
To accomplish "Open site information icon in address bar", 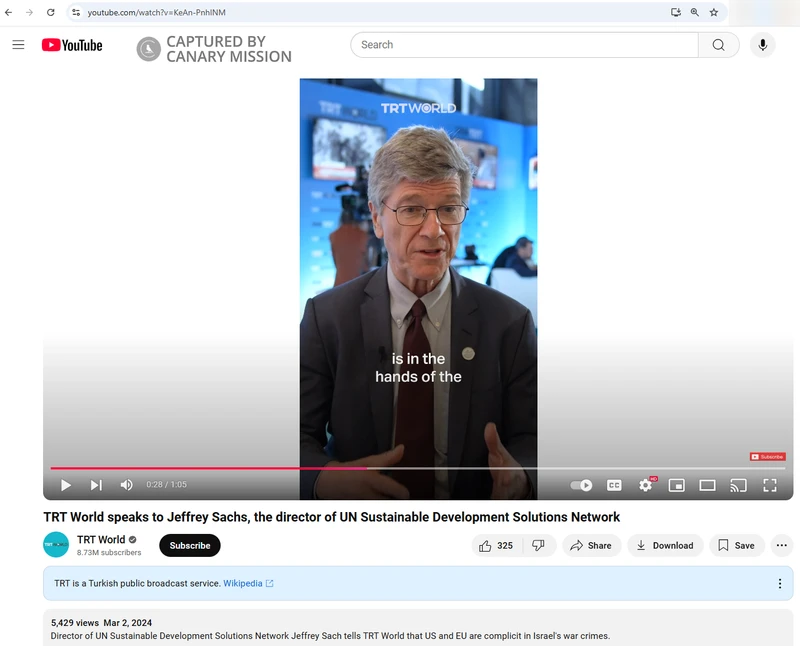I will [76, 12].
